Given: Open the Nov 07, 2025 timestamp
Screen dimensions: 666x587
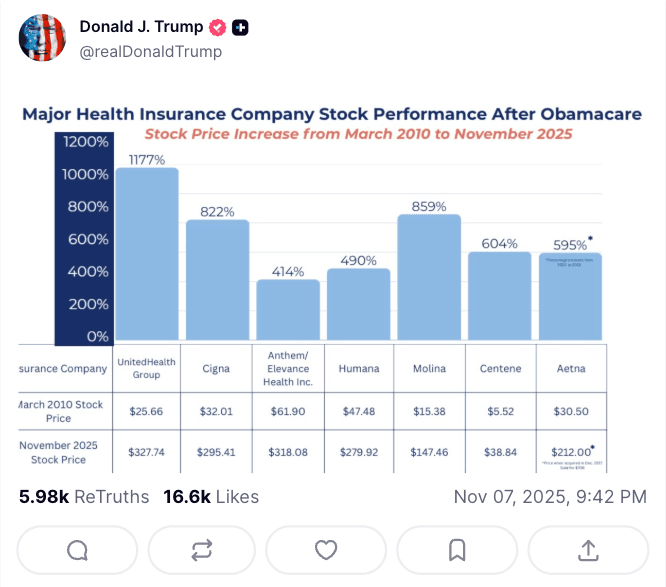Looking at the screenshot, I should point(550,497).
